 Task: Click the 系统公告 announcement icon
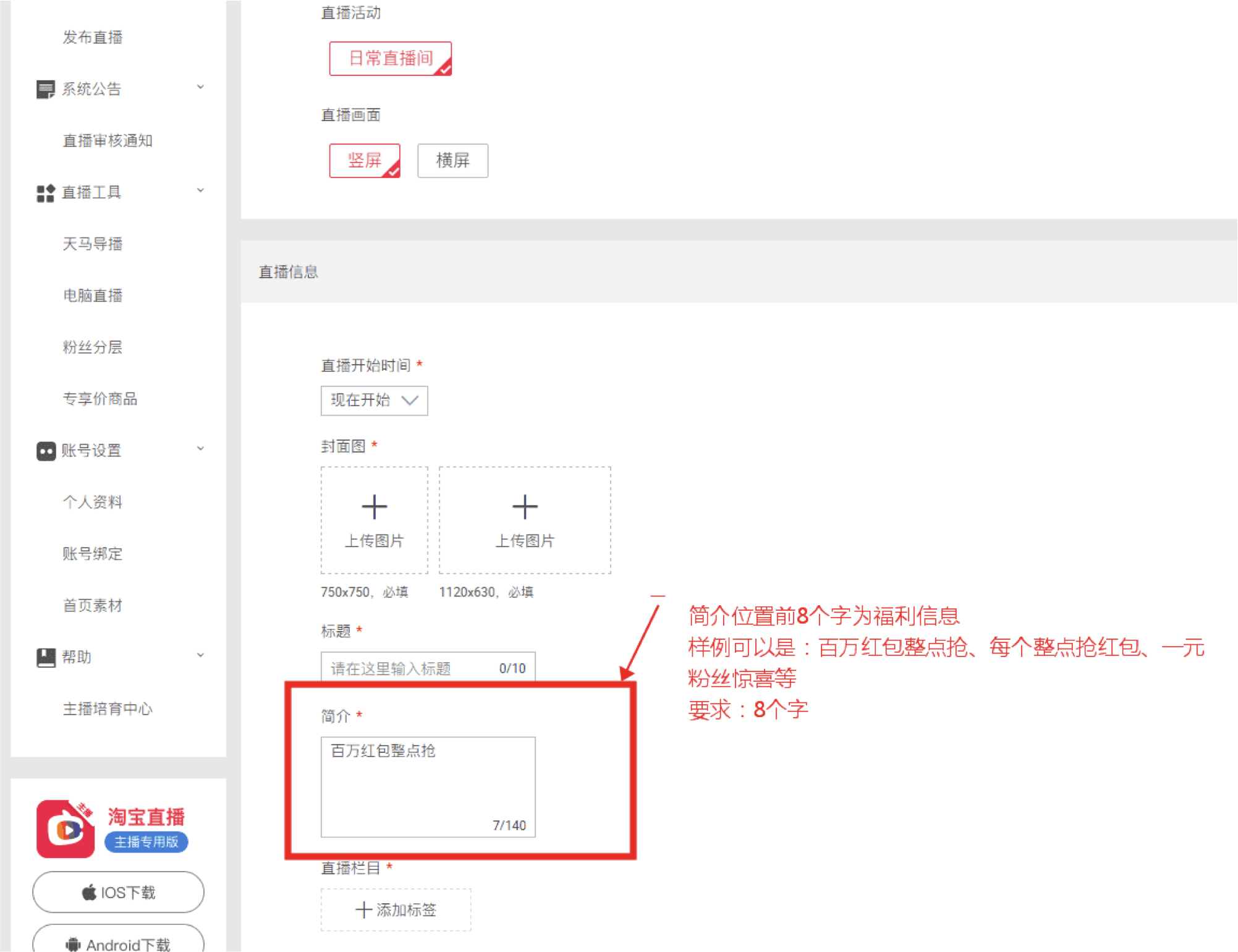click(x=45, y=90)
